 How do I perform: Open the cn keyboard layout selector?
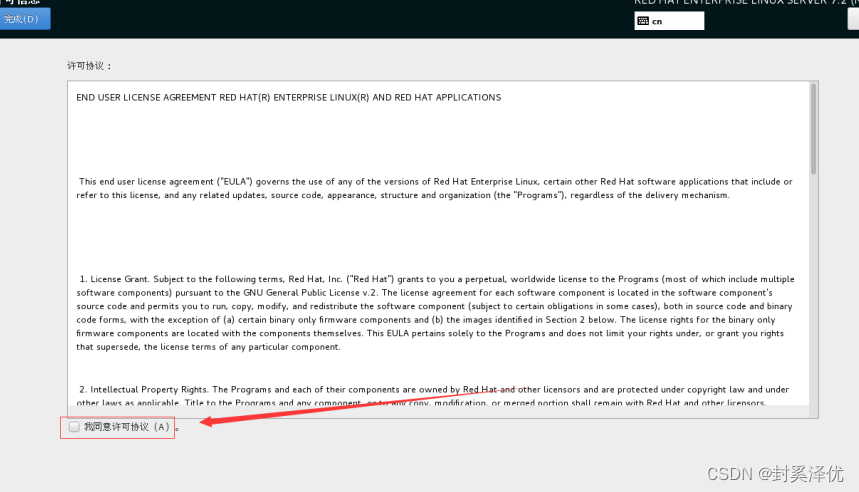[x=669, y=21]
